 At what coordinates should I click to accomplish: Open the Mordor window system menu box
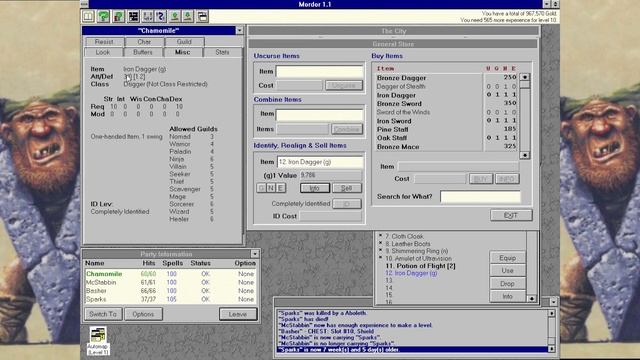(84, 4)
